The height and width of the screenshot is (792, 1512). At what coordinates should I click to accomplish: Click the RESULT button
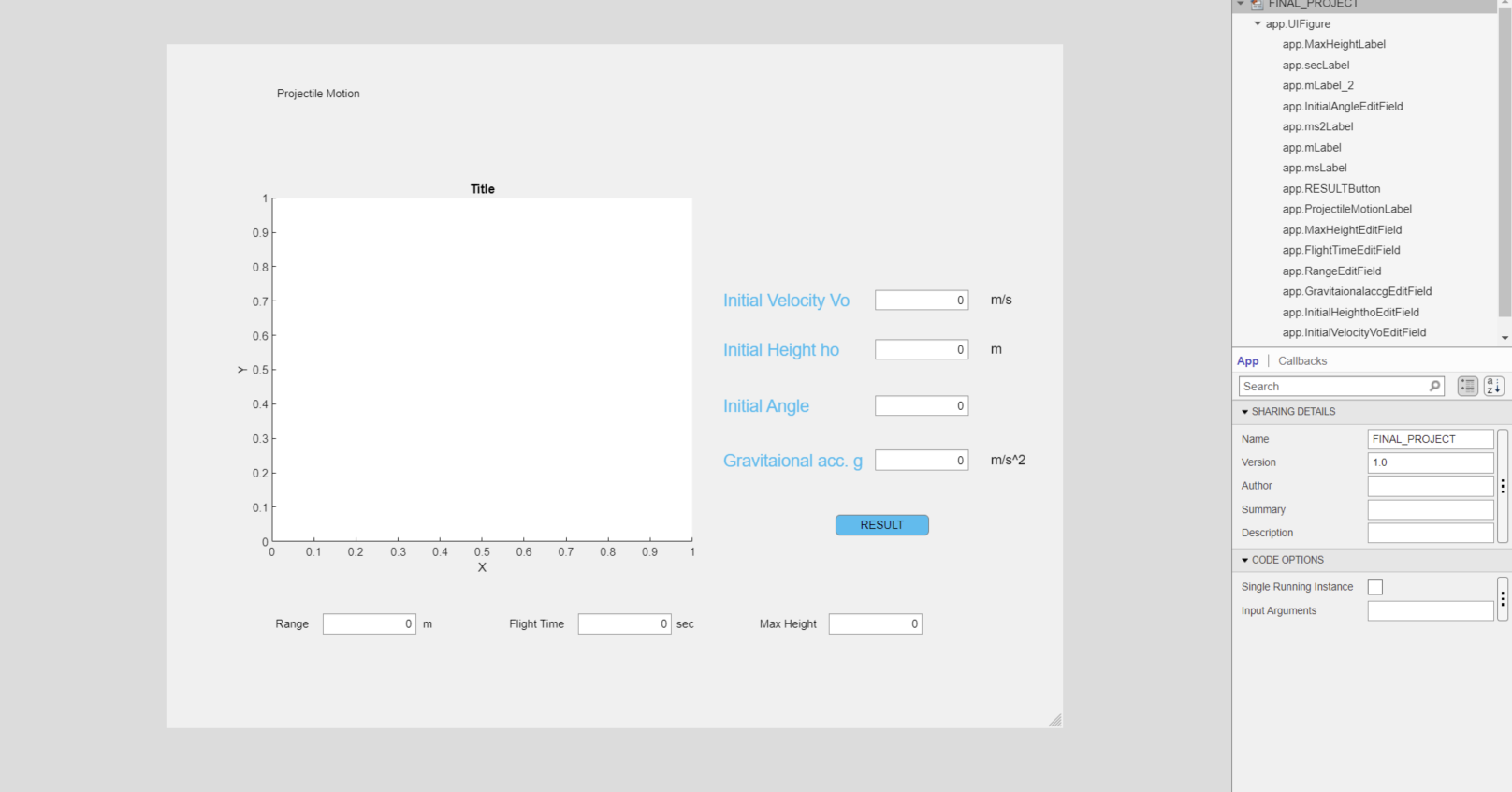coord(882,525)
